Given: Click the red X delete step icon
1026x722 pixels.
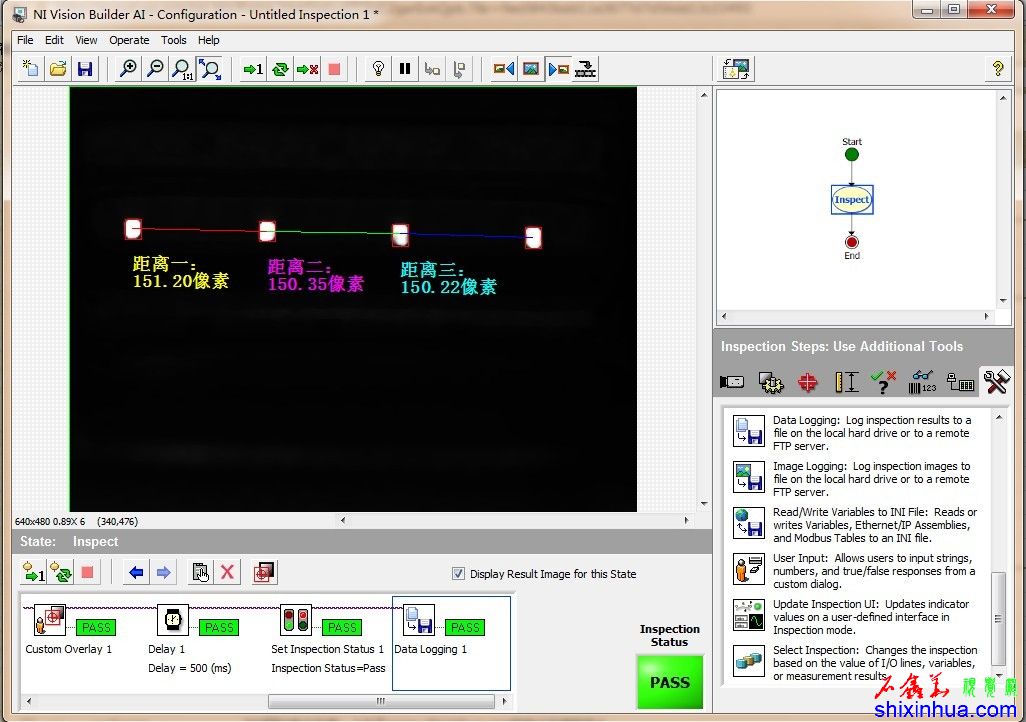Looking at the screenshot, I should point(228,572).
